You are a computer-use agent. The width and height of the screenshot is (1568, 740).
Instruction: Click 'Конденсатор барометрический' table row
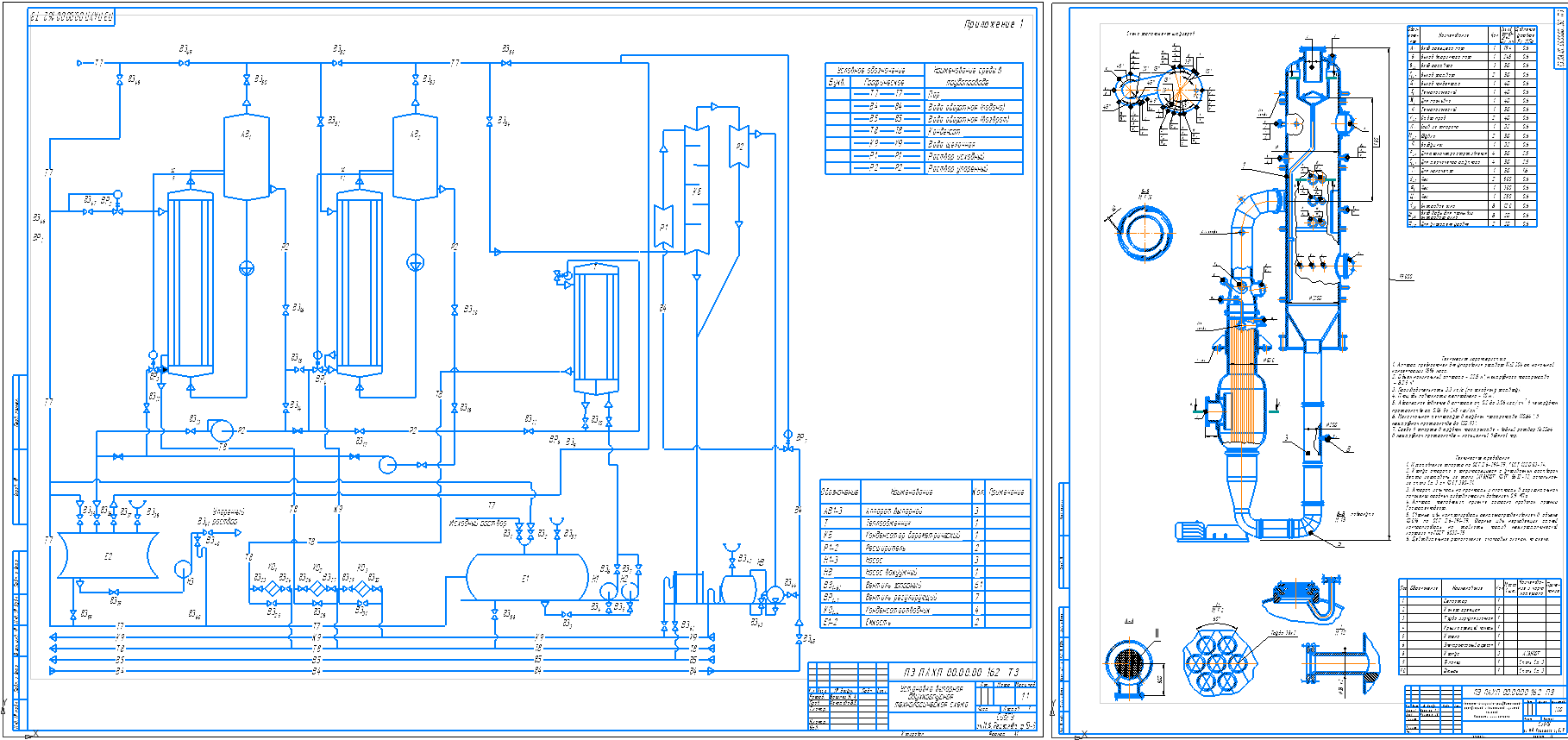925,536
